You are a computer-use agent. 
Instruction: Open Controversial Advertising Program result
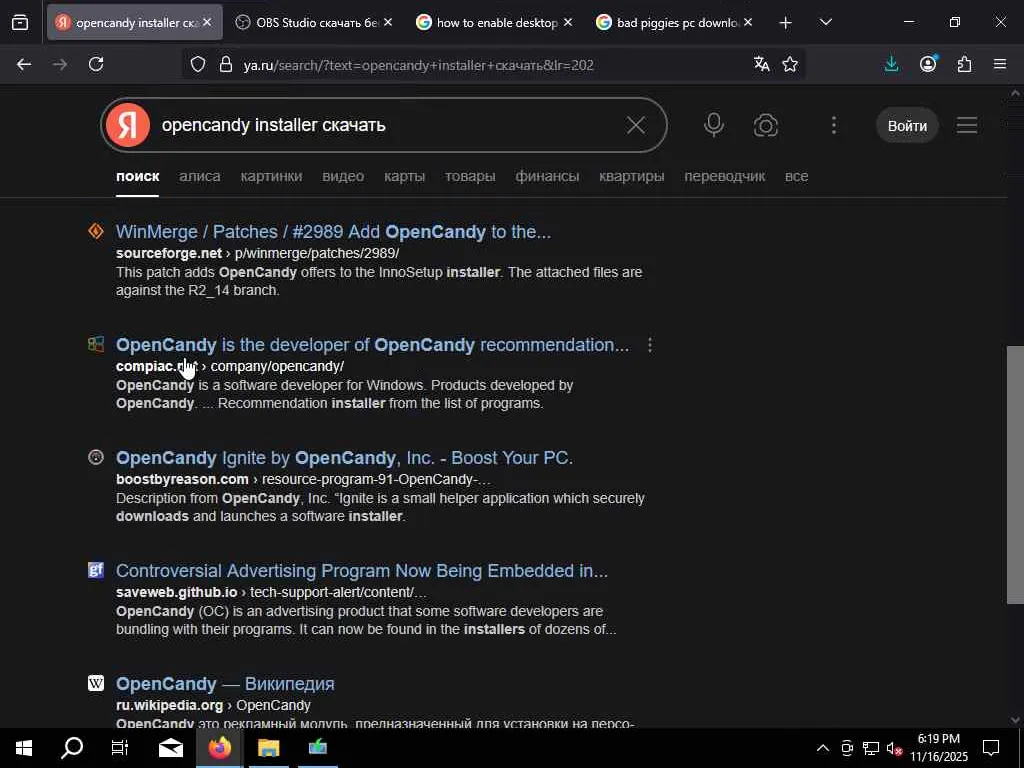click(x=362, y=571)
